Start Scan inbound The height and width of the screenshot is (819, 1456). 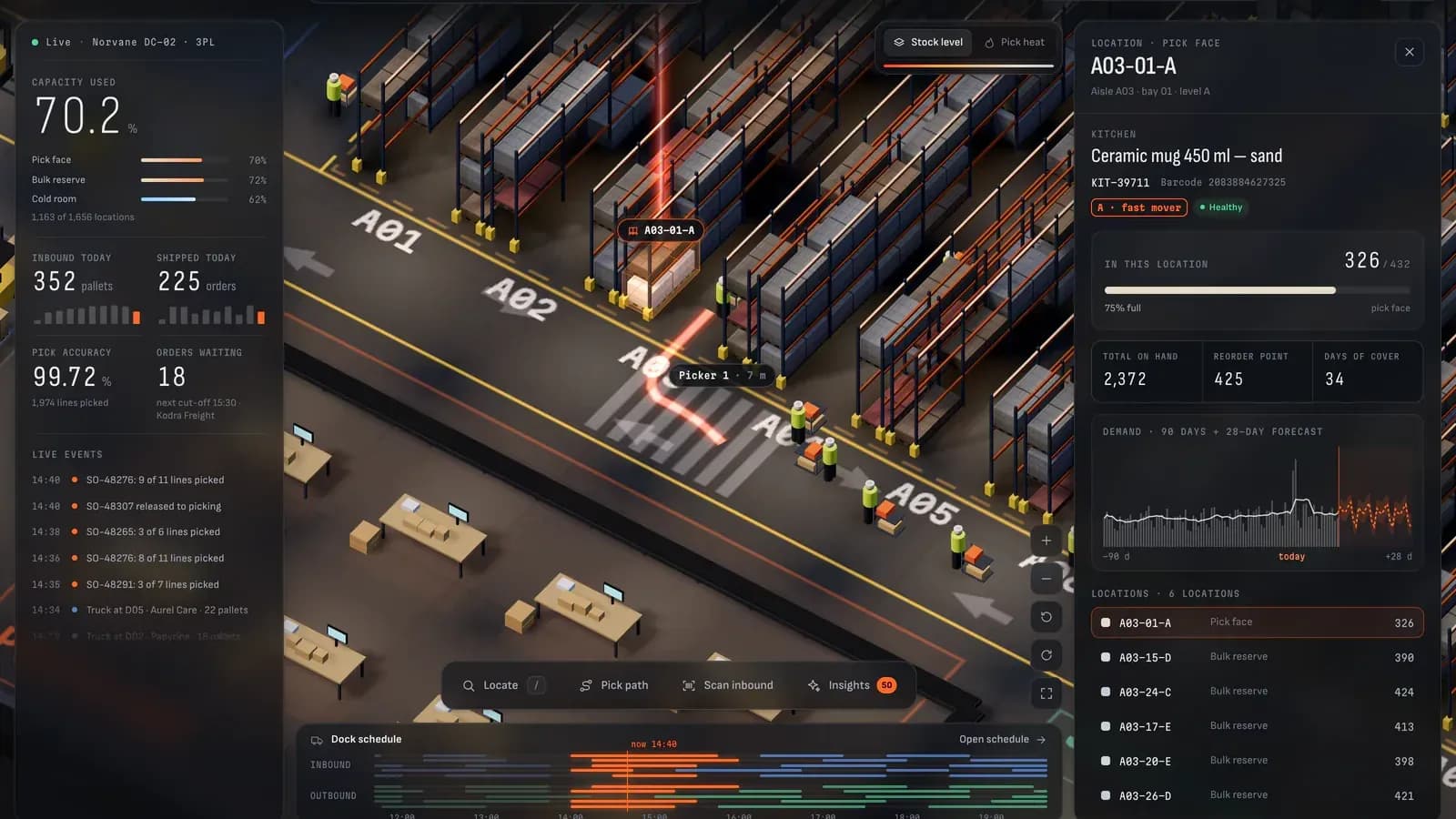[727, 685]
